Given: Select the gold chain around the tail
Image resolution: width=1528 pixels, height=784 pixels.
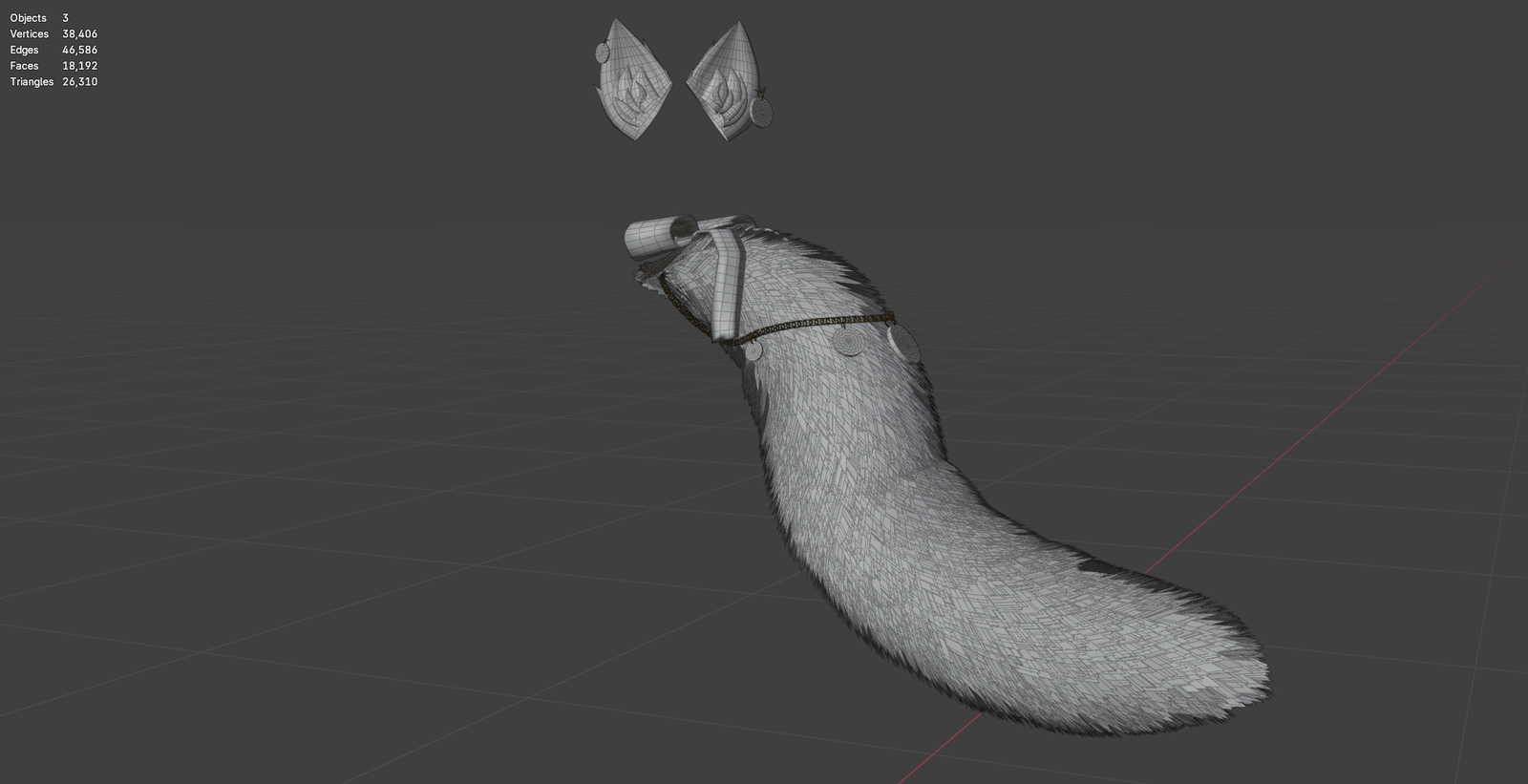Looking at the screenshot, I should [802, 326].
